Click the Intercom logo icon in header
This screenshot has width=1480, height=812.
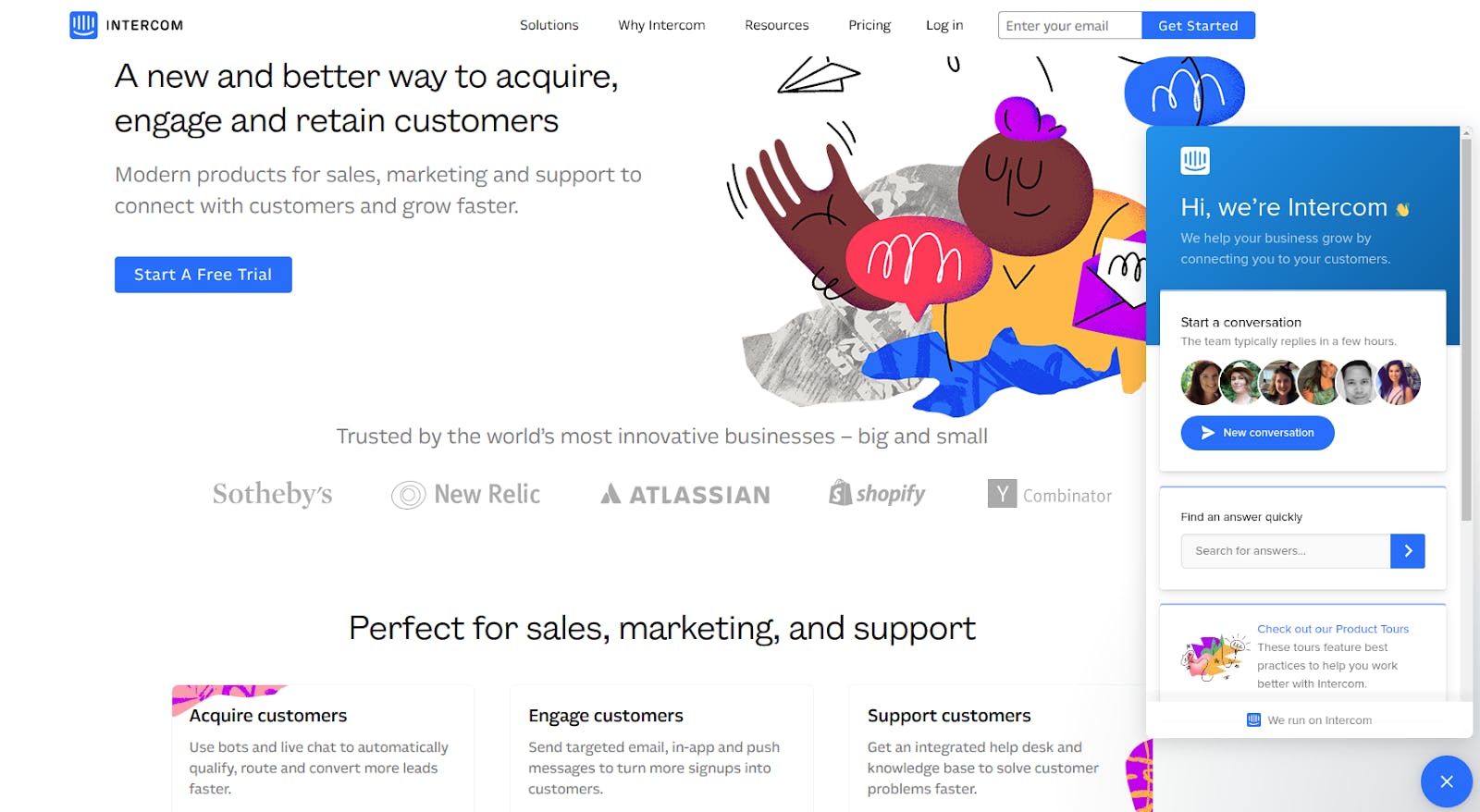(83, 25)
